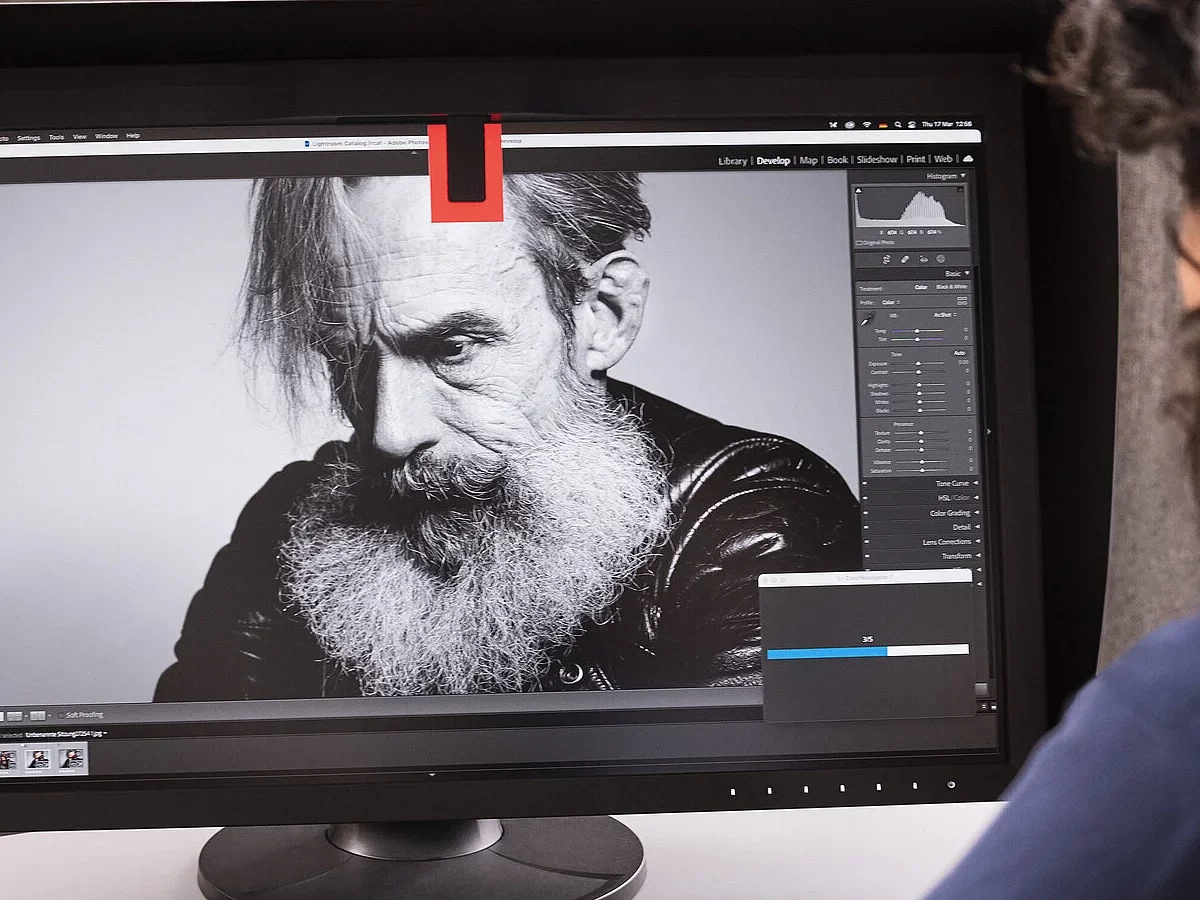Screen dimensions: 1200x900
Task: Toggle the Lens Corrections panel switch
Action: (867, 541)
